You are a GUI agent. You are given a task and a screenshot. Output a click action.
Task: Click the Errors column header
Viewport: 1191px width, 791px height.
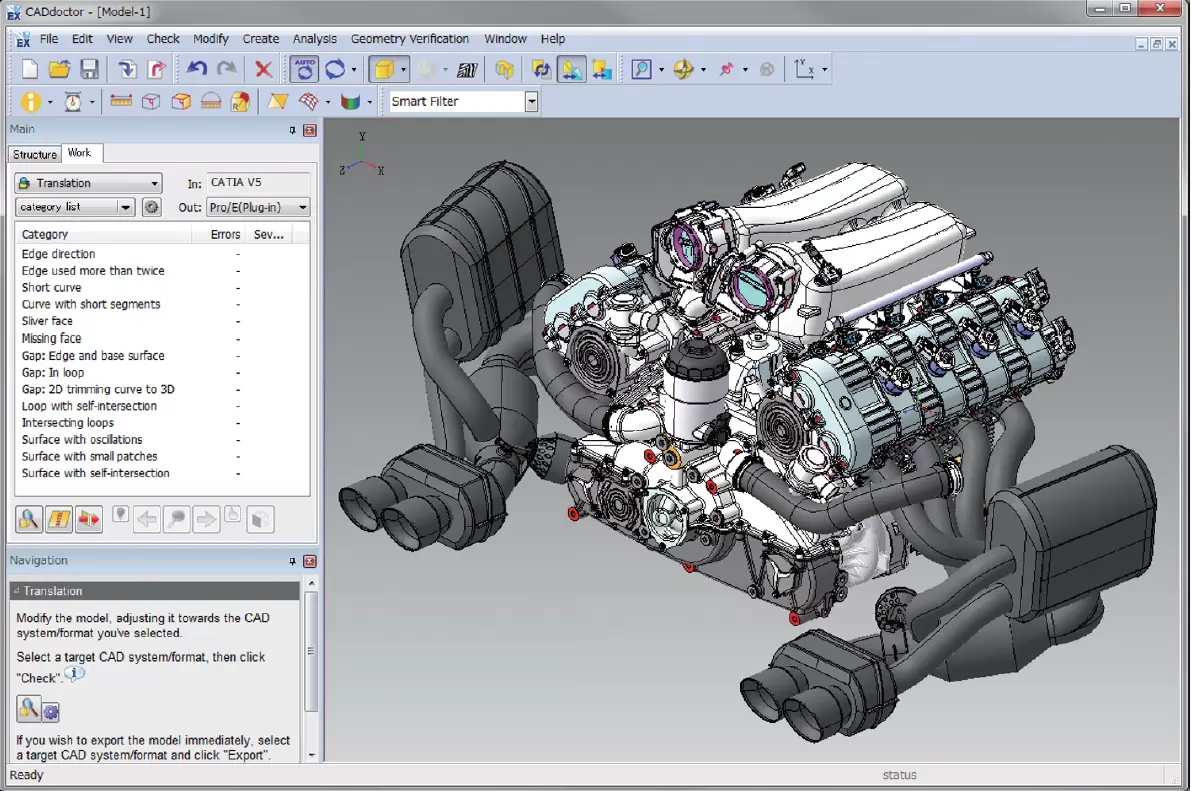pos(225,234)
